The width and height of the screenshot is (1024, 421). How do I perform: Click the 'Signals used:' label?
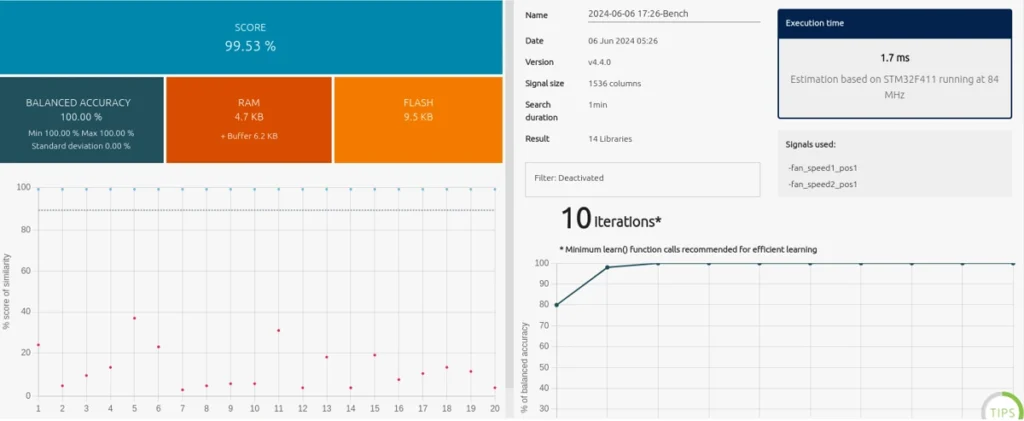point(810,144)
